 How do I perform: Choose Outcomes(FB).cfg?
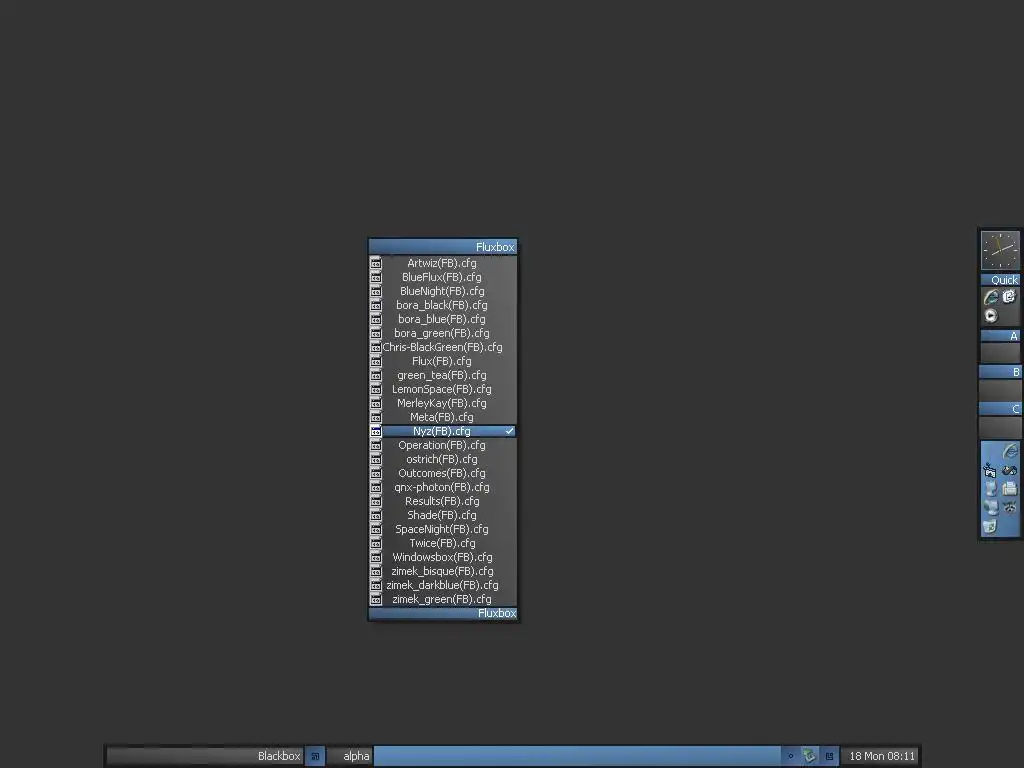tap(442, 473)
